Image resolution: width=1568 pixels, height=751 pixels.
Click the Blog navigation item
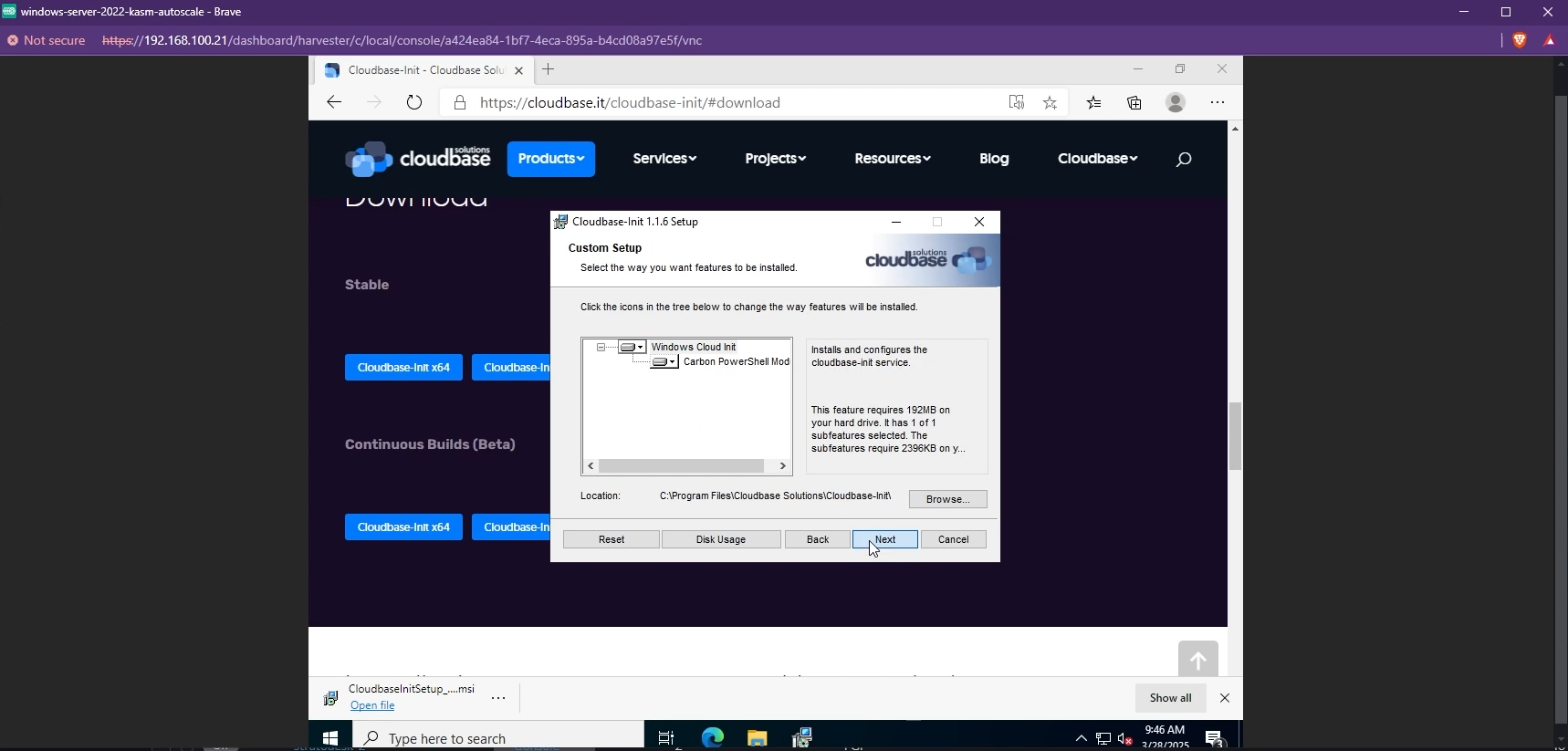click(993, 159)
